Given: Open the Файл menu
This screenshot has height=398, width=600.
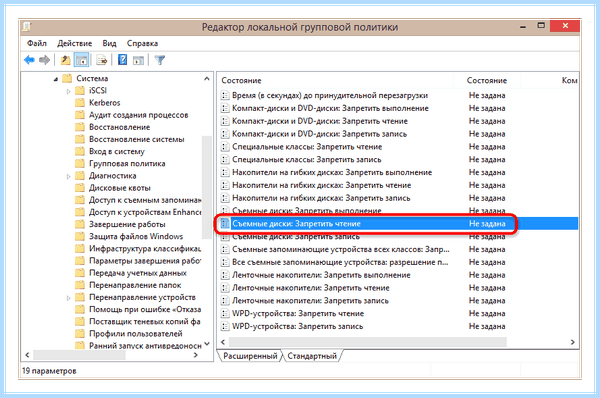Looking at the screenshot, I should click(x=37, y=43).
